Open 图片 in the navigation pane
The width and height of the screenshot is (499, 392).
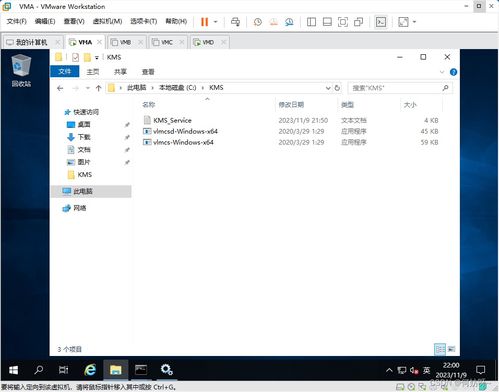[x=84, y=162]
